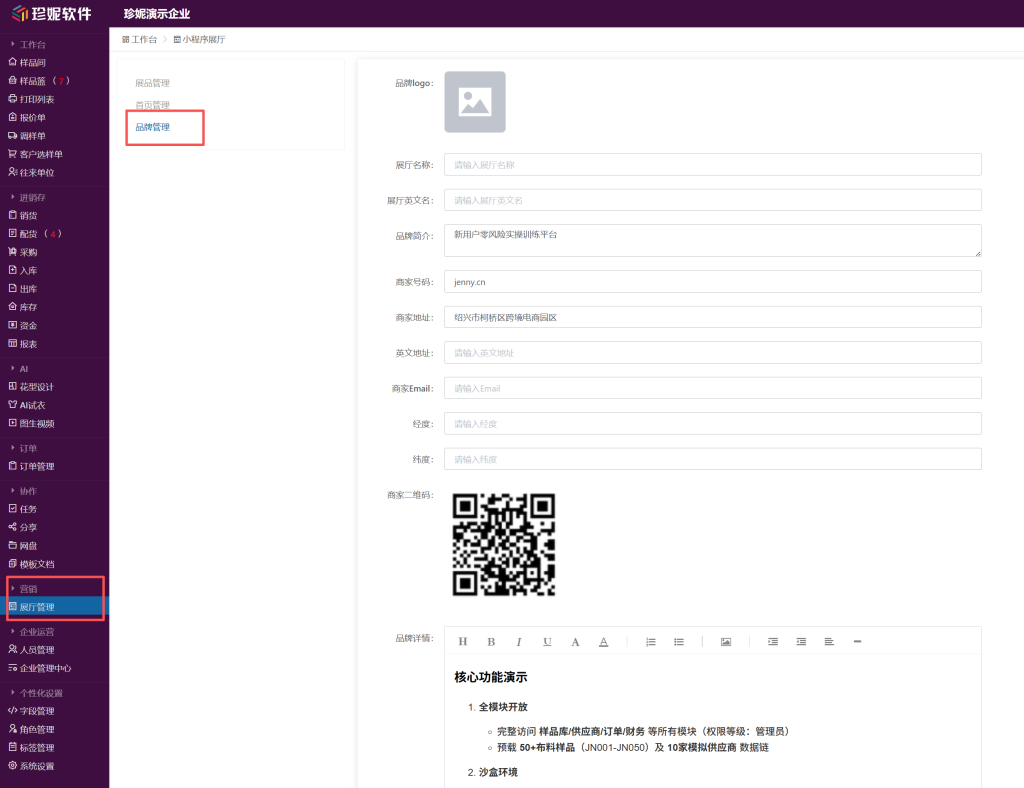Apply underline using the U toolbar icon
Viewport: 1024px width, 788px height.
[x=547, y=642]
